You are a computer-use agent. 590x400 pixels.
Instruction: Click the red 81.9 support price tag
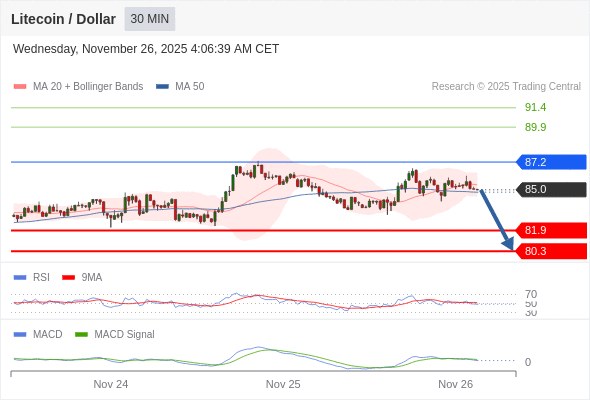pos(551,230)
